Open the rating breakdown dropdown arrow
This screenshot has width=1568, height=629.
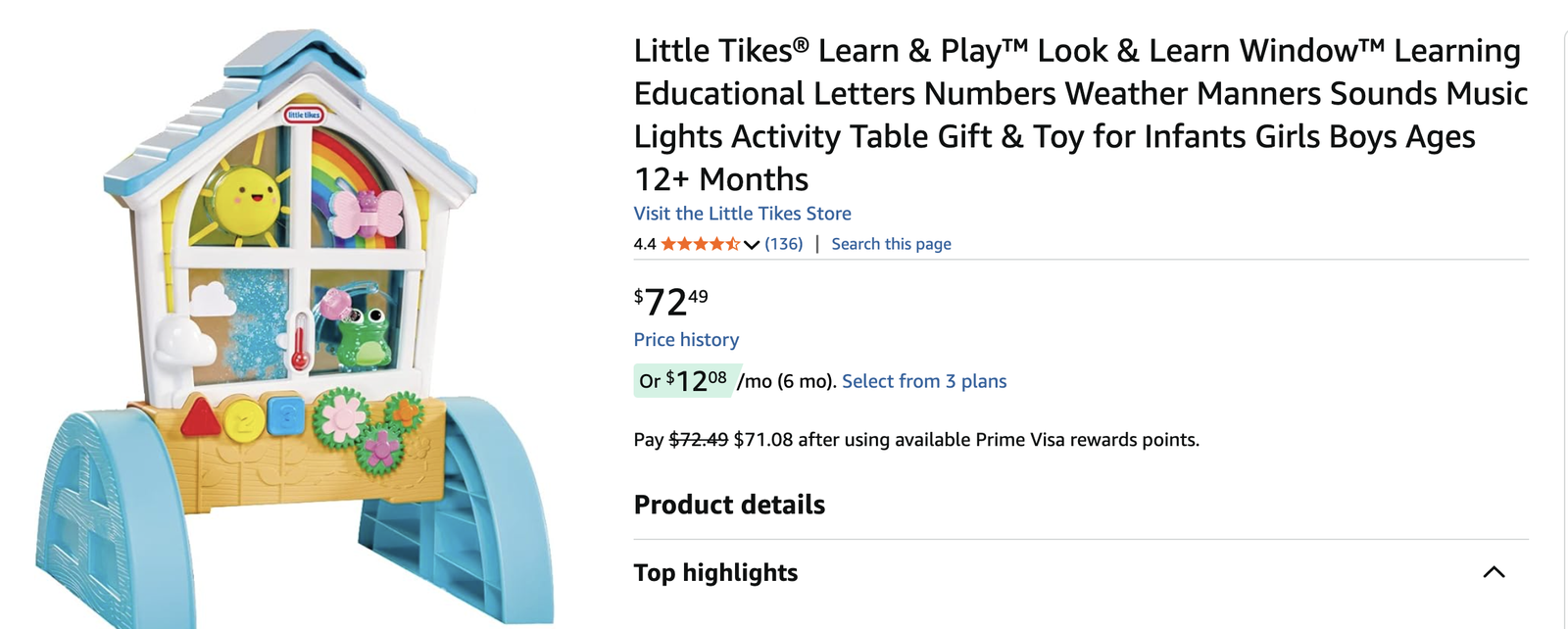click(752, 245)
